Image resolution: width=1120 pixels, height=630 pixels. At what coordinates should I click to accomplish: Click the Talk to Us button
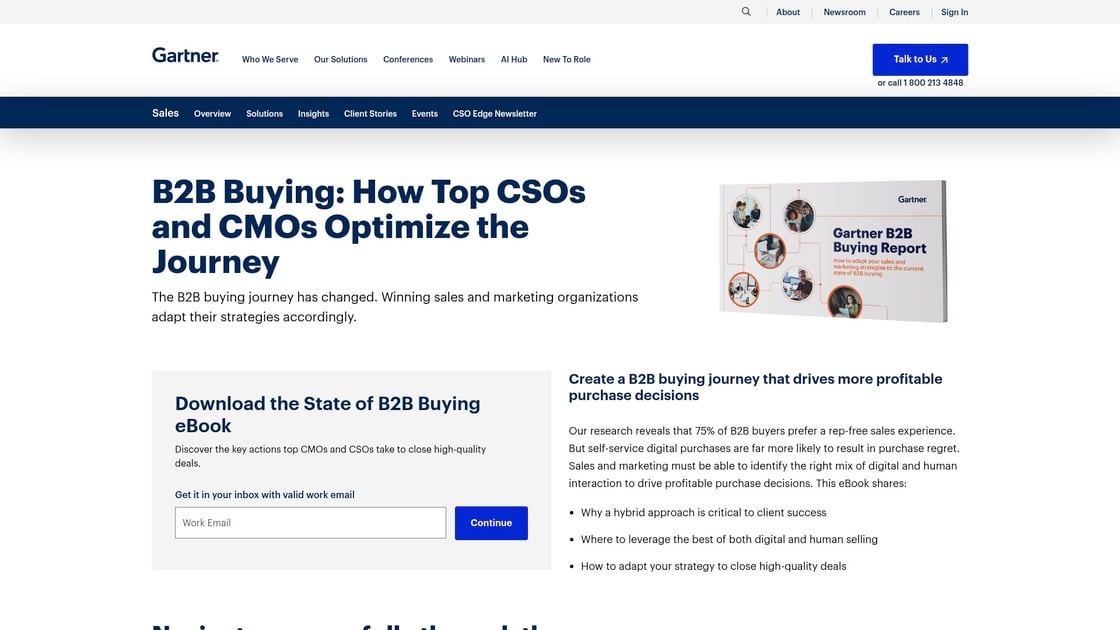pyautogui.click(x=920, y=59)
